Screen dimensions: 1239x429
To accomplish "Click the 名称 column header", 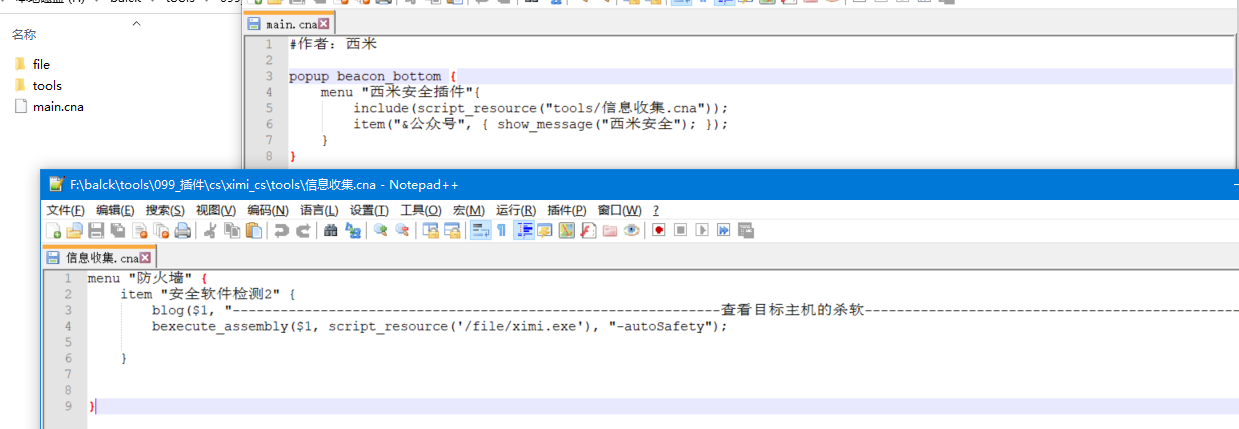I will pyautogui.click(x=24, y=35).
